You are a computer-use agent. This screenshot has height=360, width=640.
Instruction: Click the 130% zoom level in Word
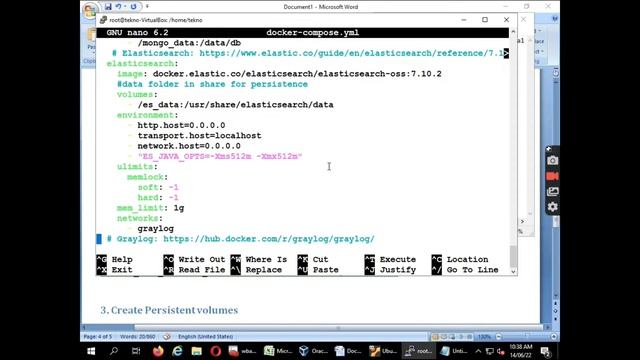(x=484, y=337)
